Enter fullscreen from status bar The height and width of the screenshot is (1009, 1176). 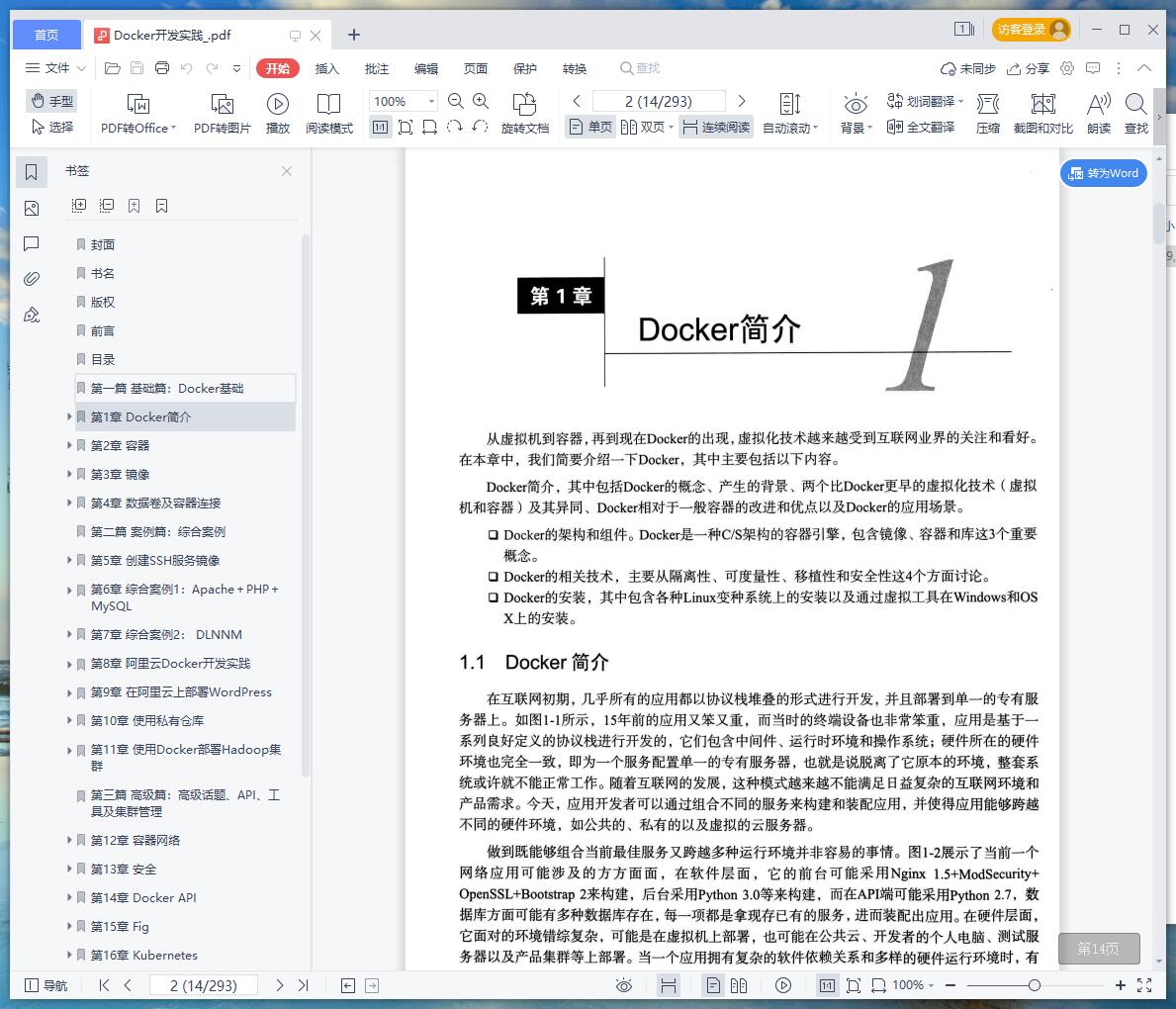tap(1144, 985)
